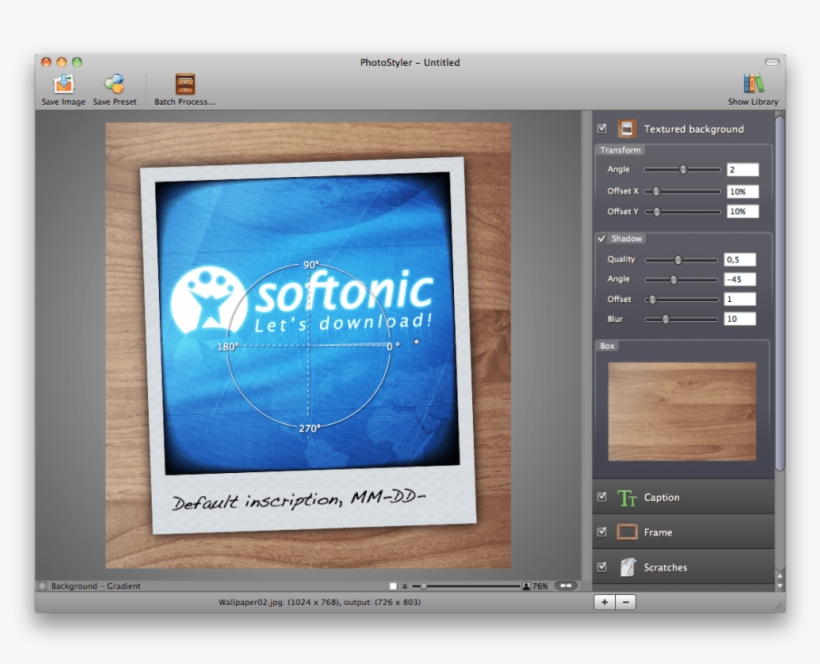Click the 90° label on angle dial

[x=311, y=265]
